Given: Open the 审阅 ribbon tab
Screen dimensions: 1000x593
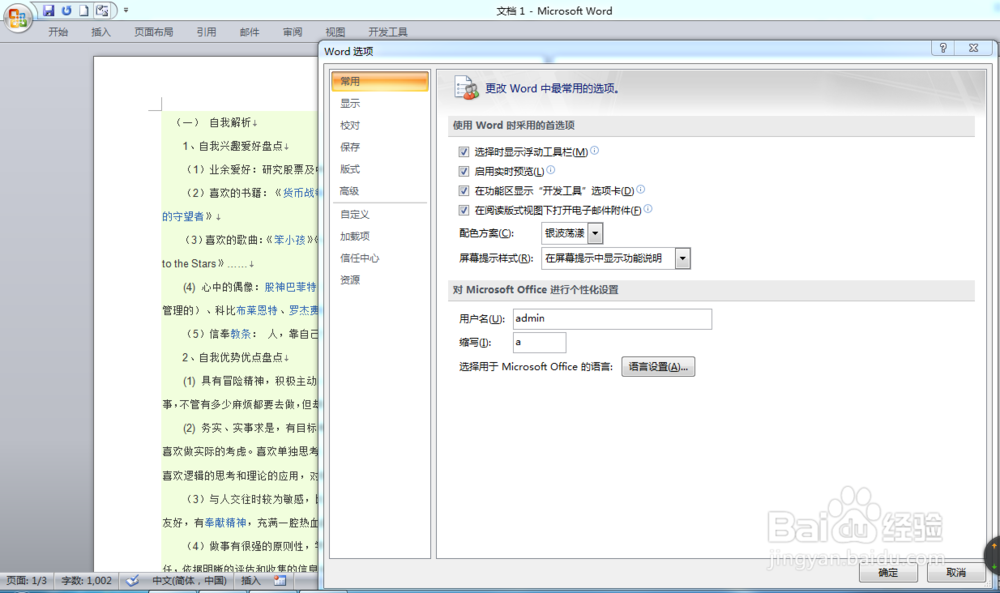Looking at the screenshot, I should (293, 32).
